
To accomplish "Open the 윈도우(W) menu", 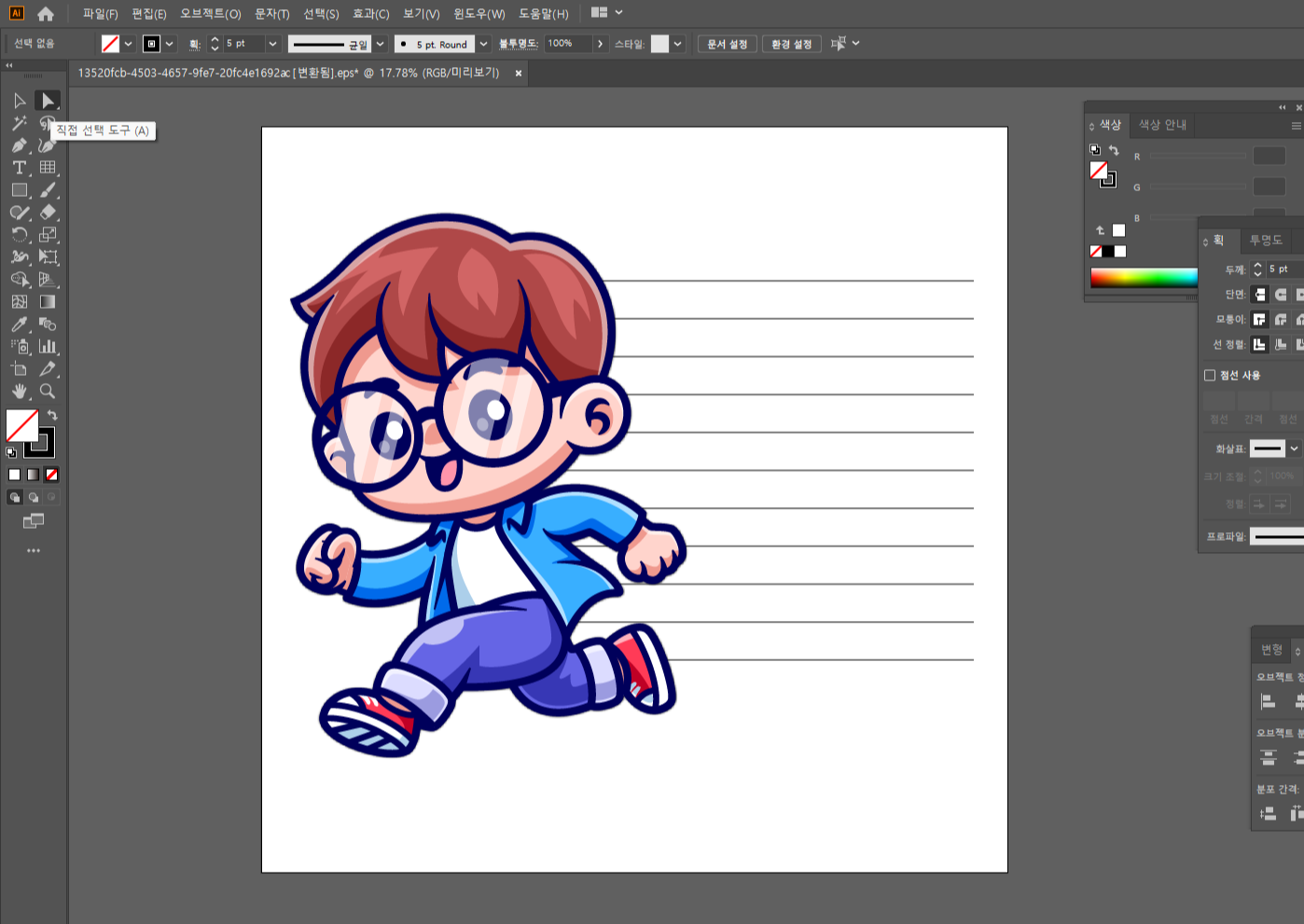I will point(479,14).
